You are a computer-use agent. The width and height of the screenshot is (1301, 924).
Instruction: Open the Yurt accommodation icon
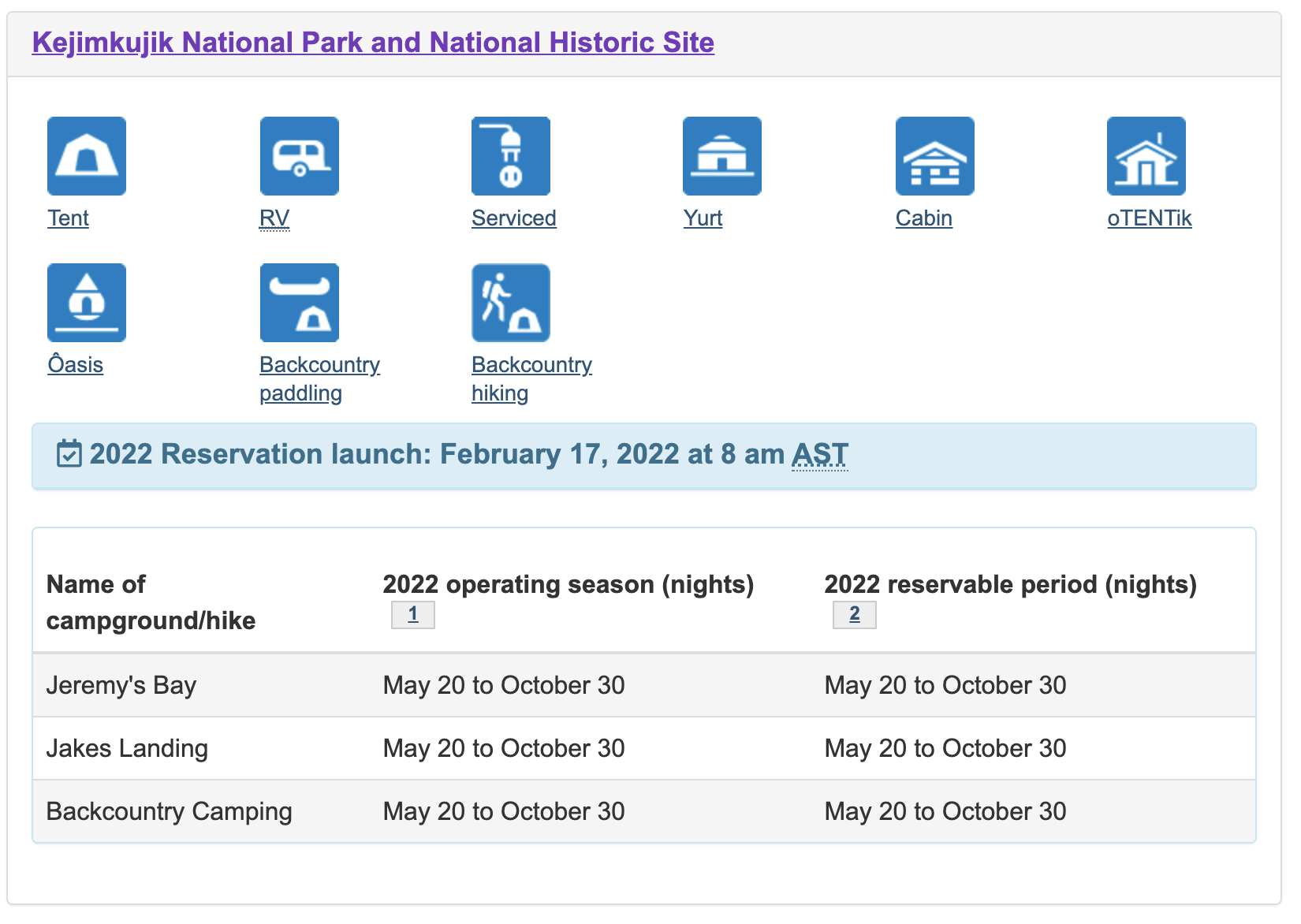(x=722, y=156)
